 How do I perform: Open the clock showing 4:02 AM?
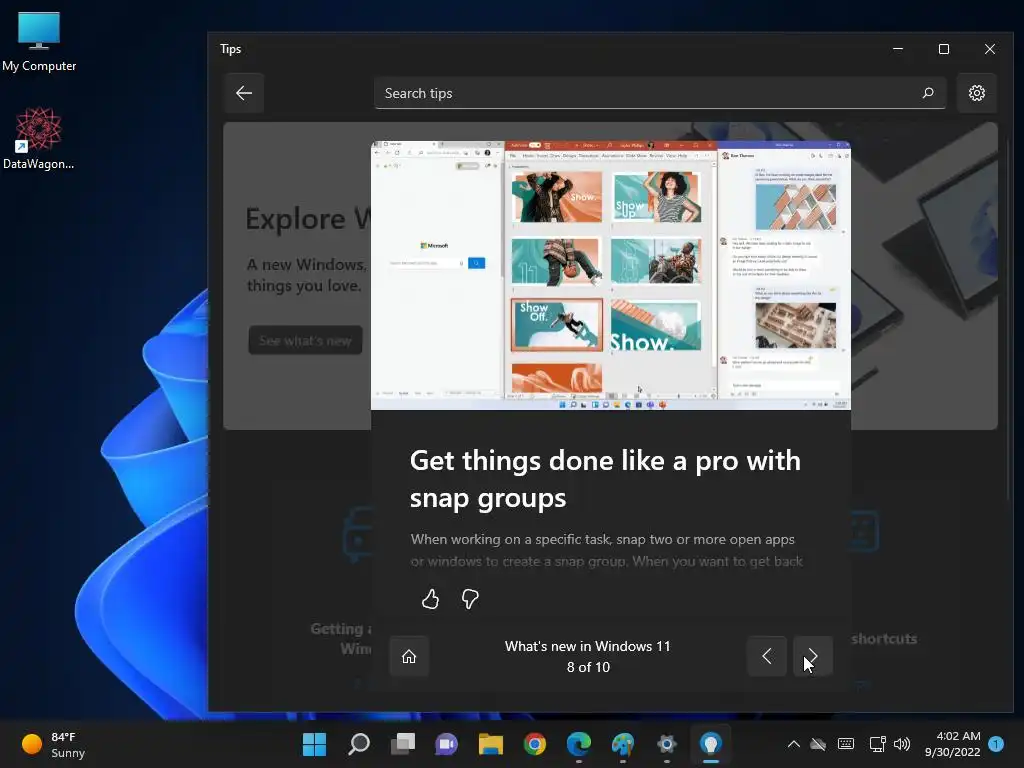click(953, 744)
